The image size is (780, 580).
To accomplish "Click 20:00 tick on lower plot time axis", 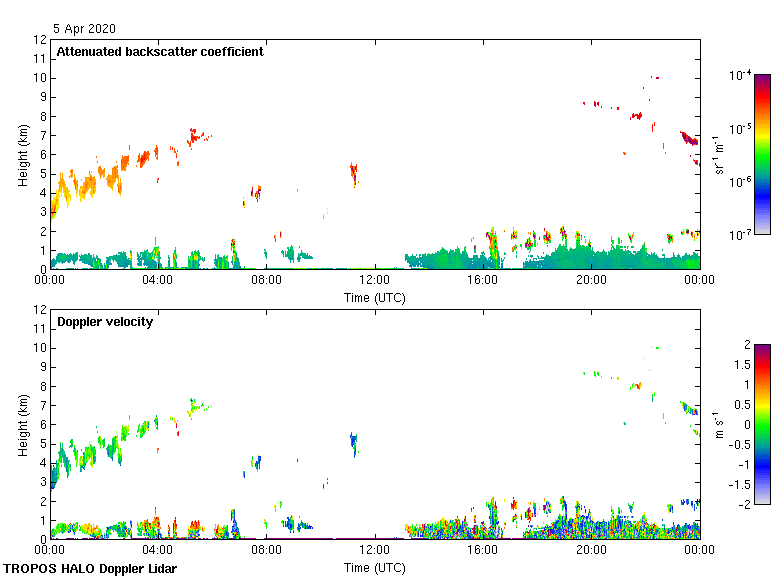I will (x=591, y=551).
